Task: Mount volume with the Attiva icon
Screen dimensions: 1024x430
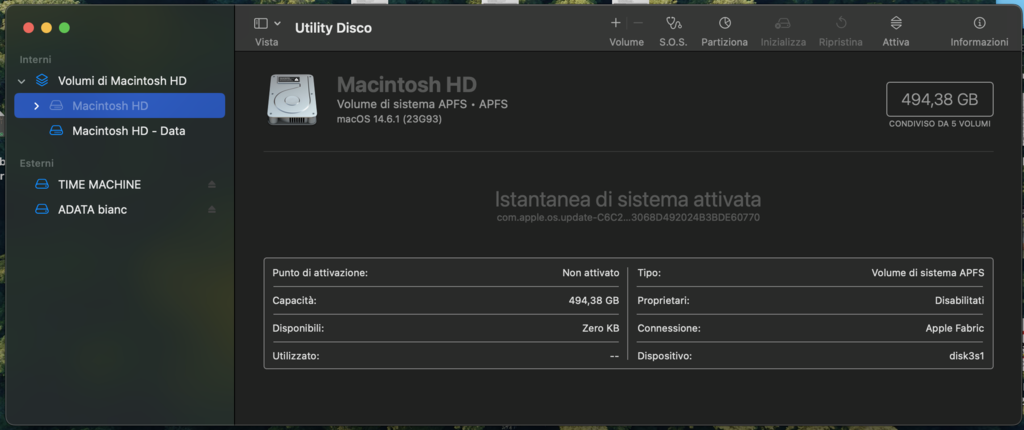Action: (896, 23)
